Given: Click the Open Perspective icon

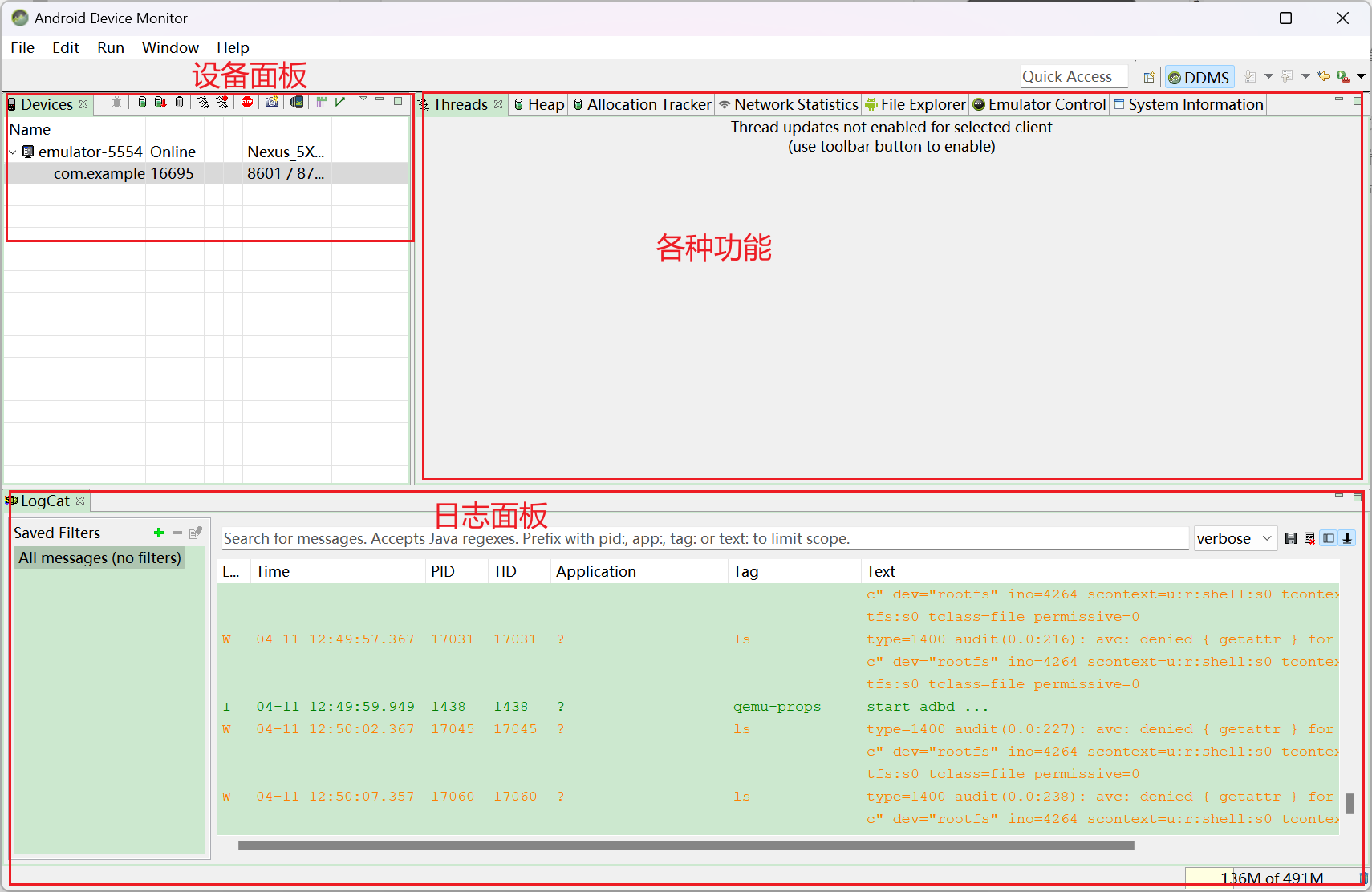Looking at the screenshot, I should (x=1149, y=77).
